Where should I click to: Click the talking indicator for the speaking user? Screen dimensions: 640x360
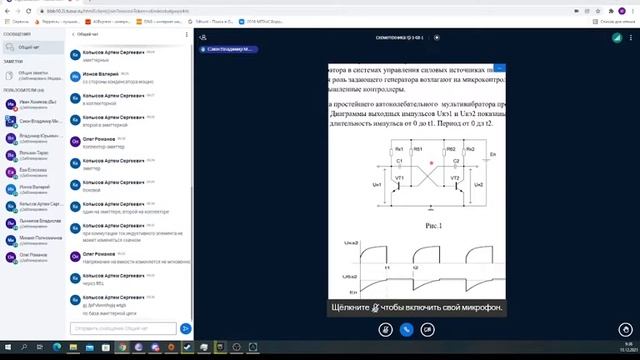tap(229, 49)
